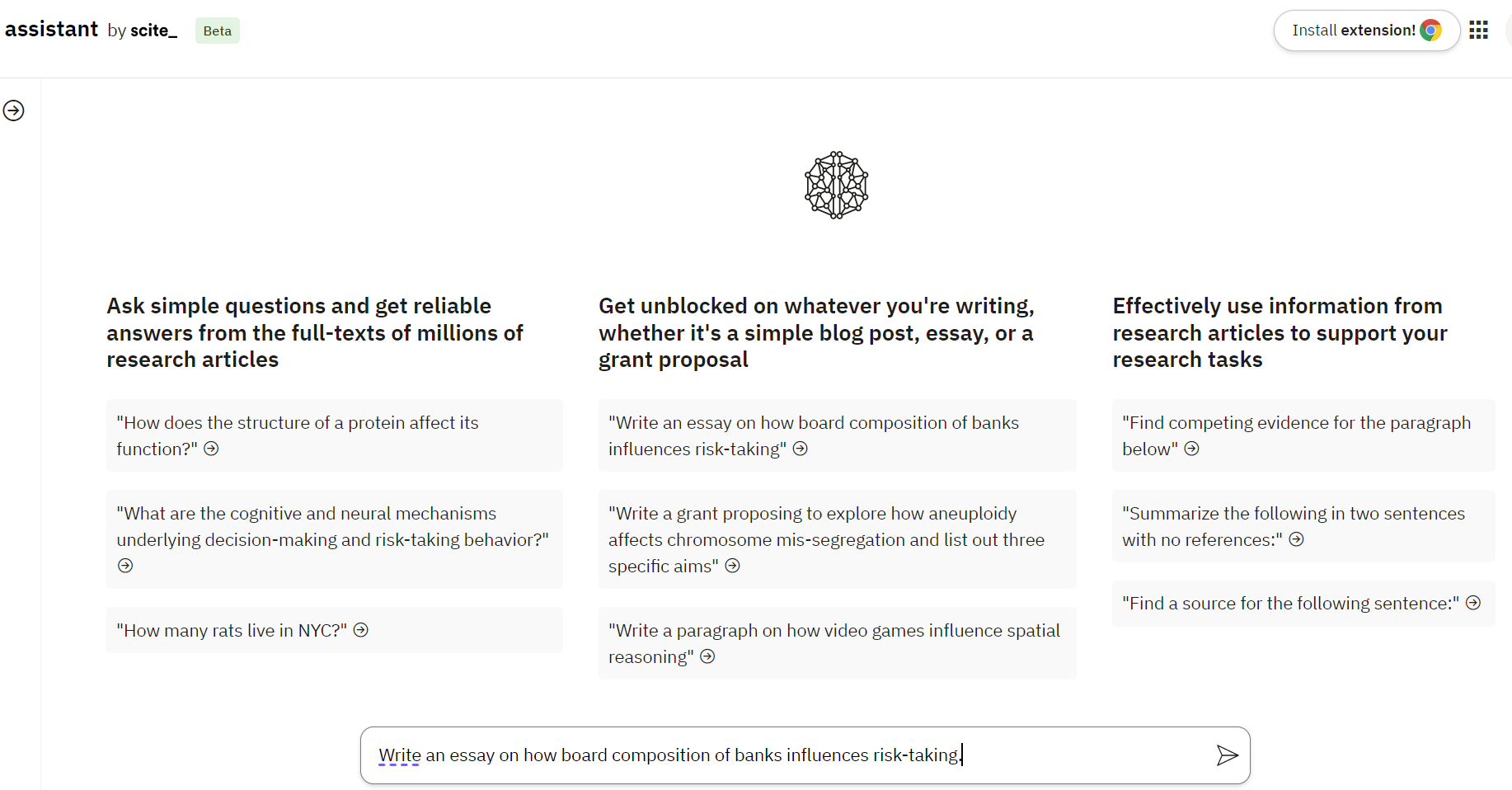The image size is (1512, 790).
Task: Click arrow icon next to protein structure question
Action: pos(212,449)
